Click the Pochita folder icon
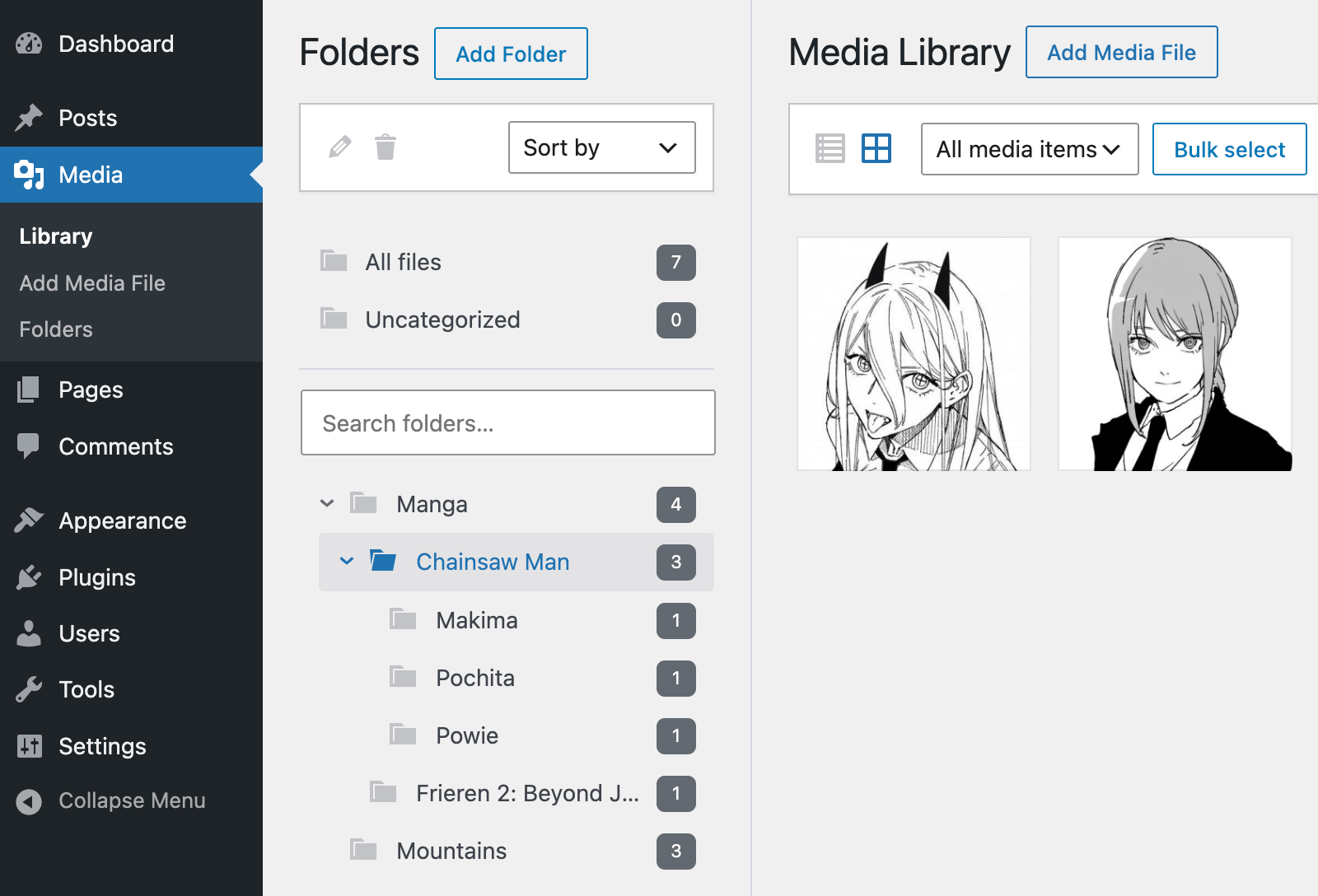The width and height of the screenshot is (1318, 896). point(403,677)
